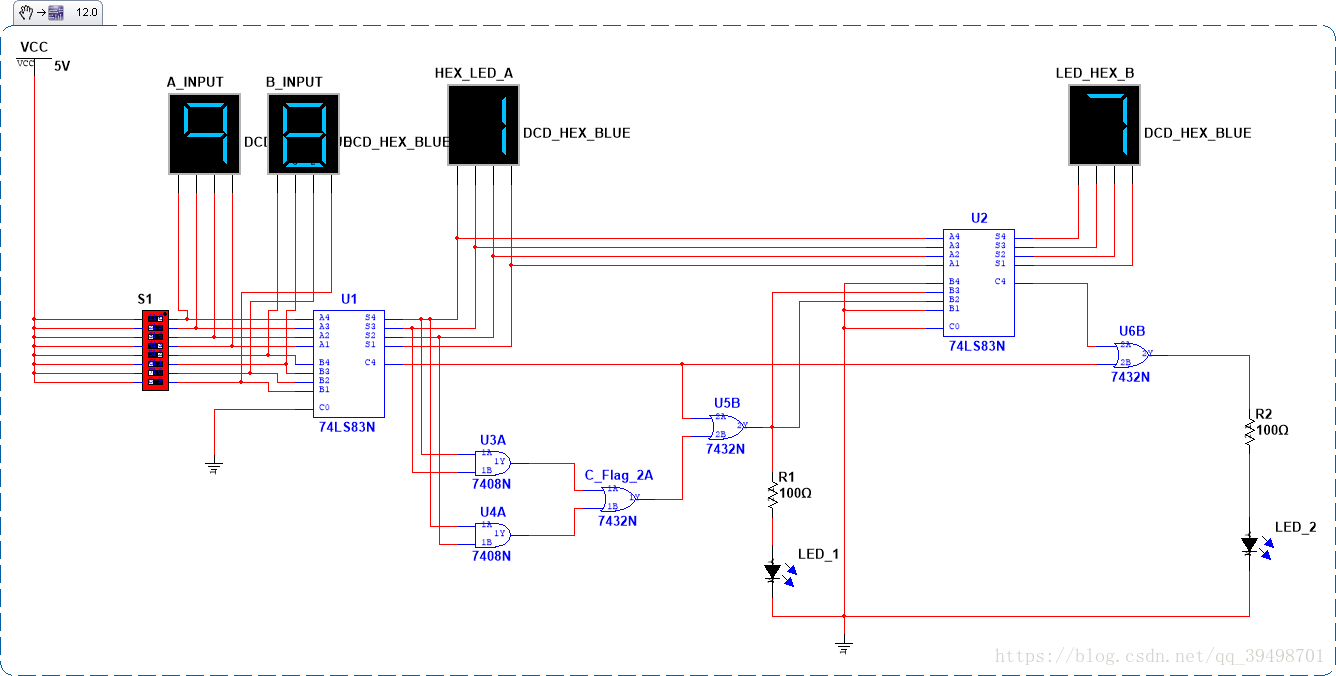Click the C0 pin label on U1

click(324, 407)
